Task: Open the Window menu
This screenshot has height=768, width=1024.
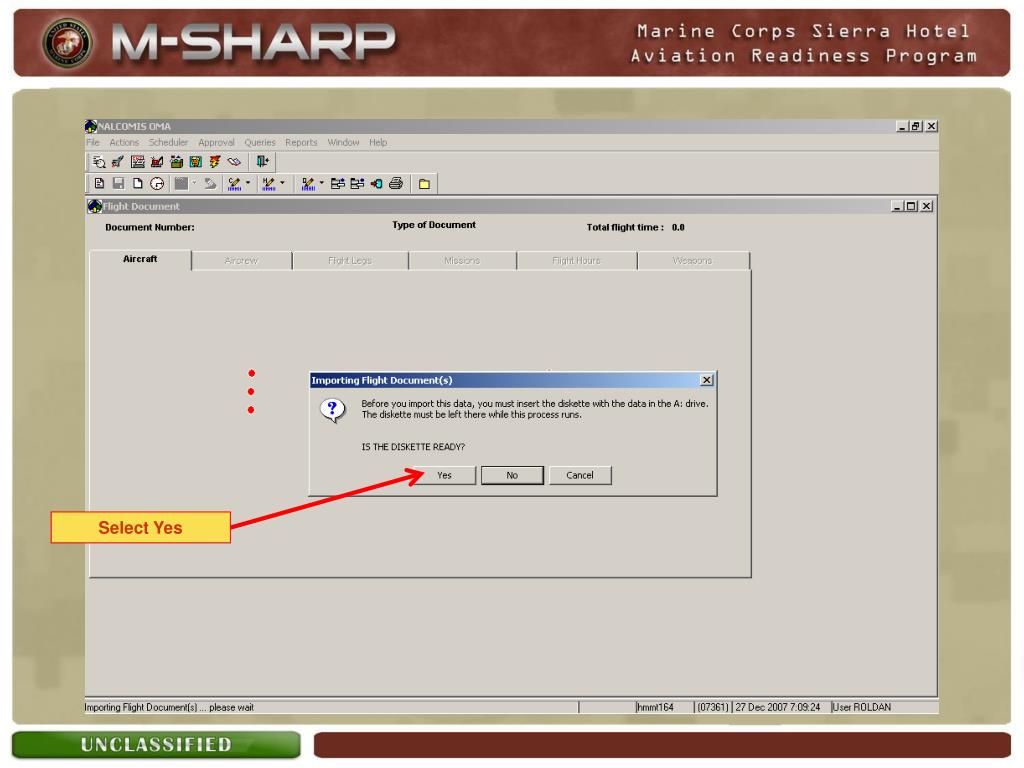Action: (x=344, y=142)
